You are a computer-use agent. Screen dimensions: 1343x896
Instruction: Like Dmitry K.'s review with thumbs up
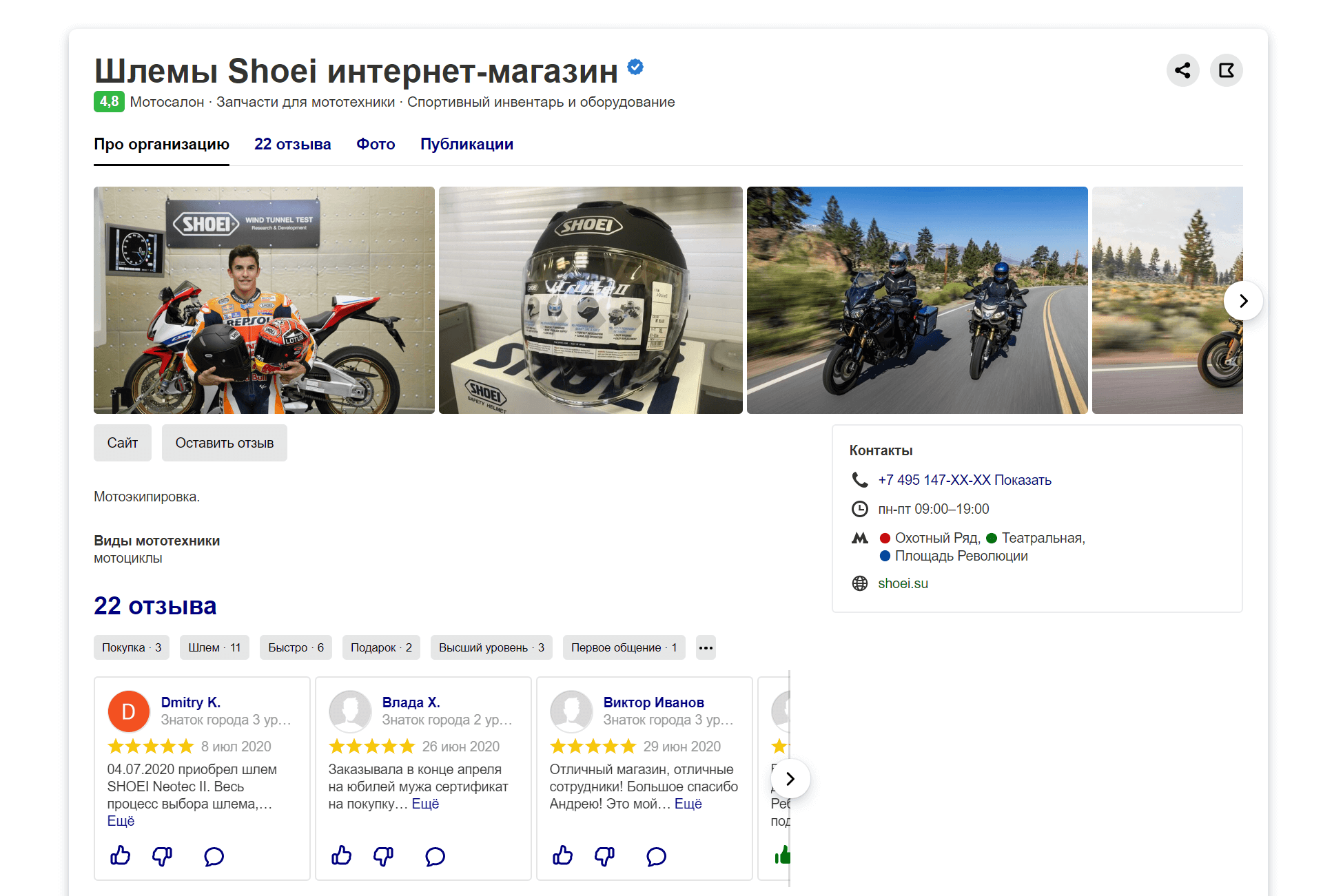pyautogui.click(x=120, y=856)
